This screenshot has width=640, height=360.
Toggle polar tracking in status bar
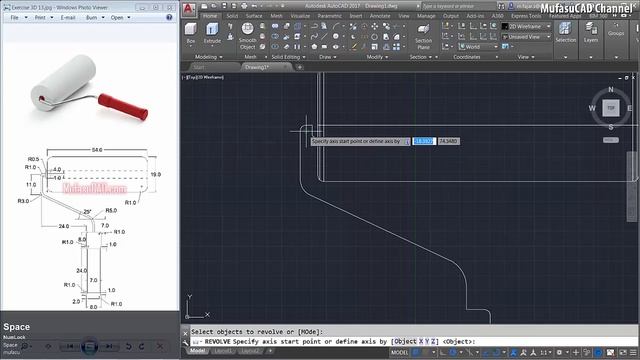click(453, 352)
